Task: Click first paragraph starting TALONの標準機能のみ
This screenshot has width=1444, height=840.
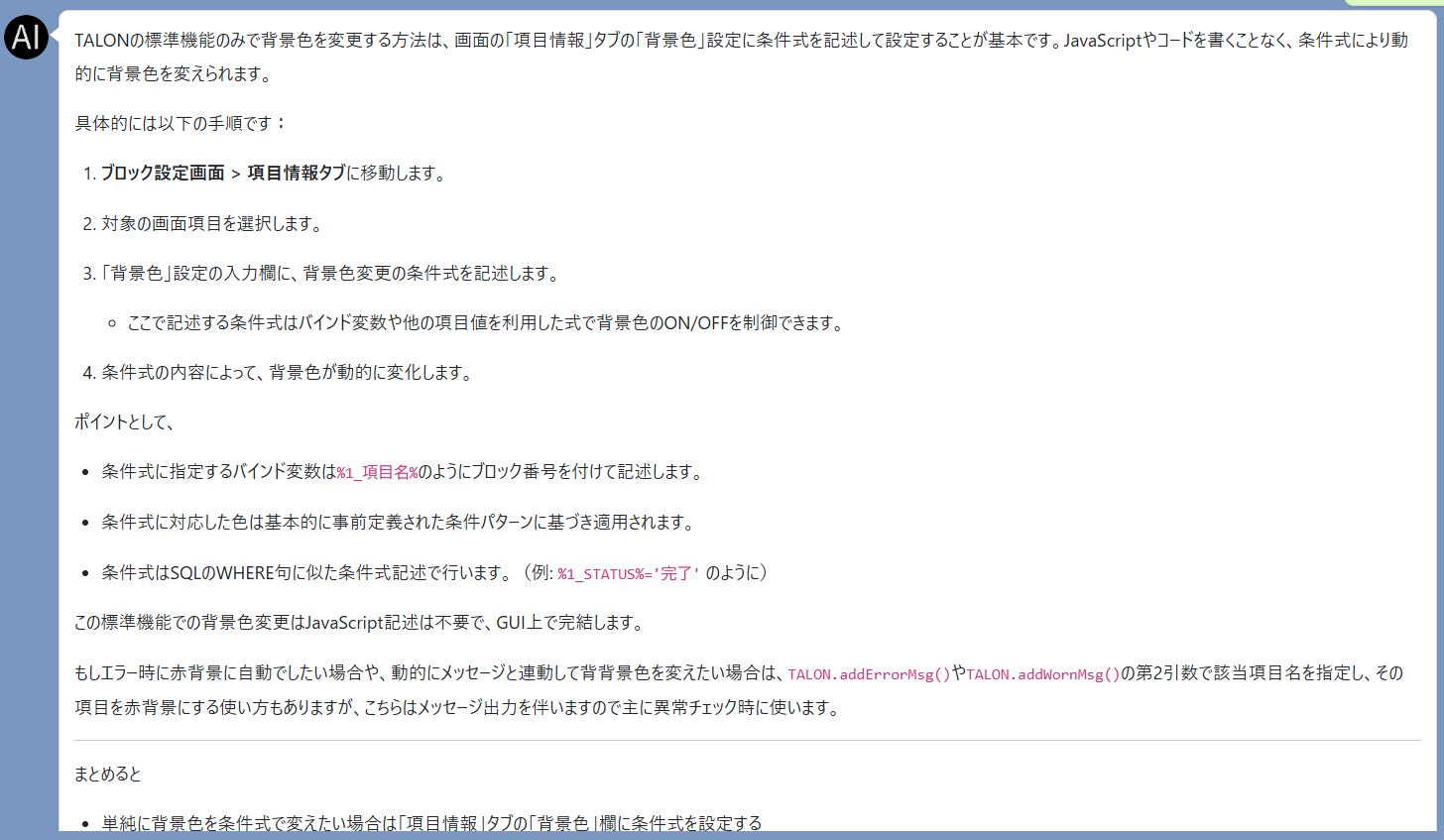Action: coord(741,57)
